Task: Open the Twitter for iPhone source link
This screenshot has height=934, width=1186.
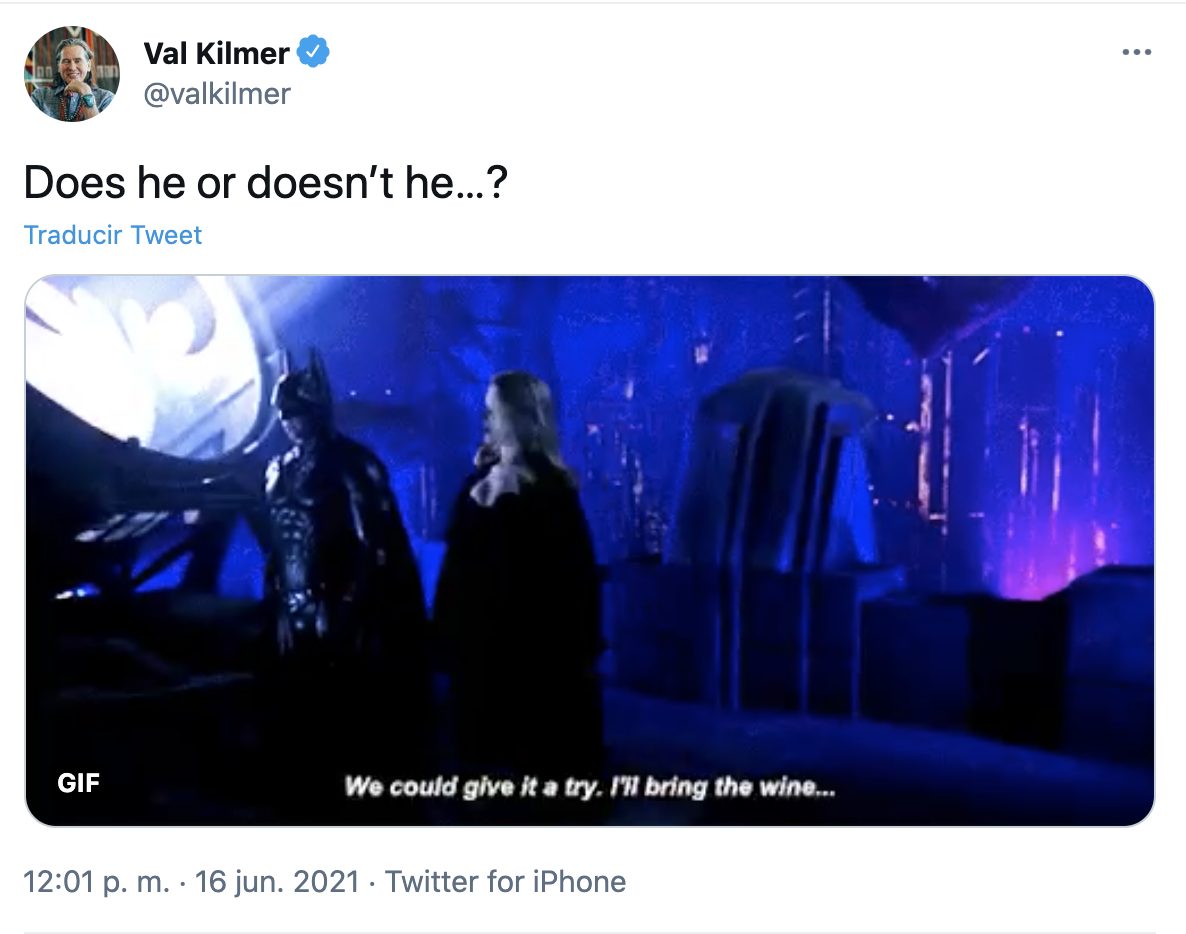Action: click(x=505, y=882)
